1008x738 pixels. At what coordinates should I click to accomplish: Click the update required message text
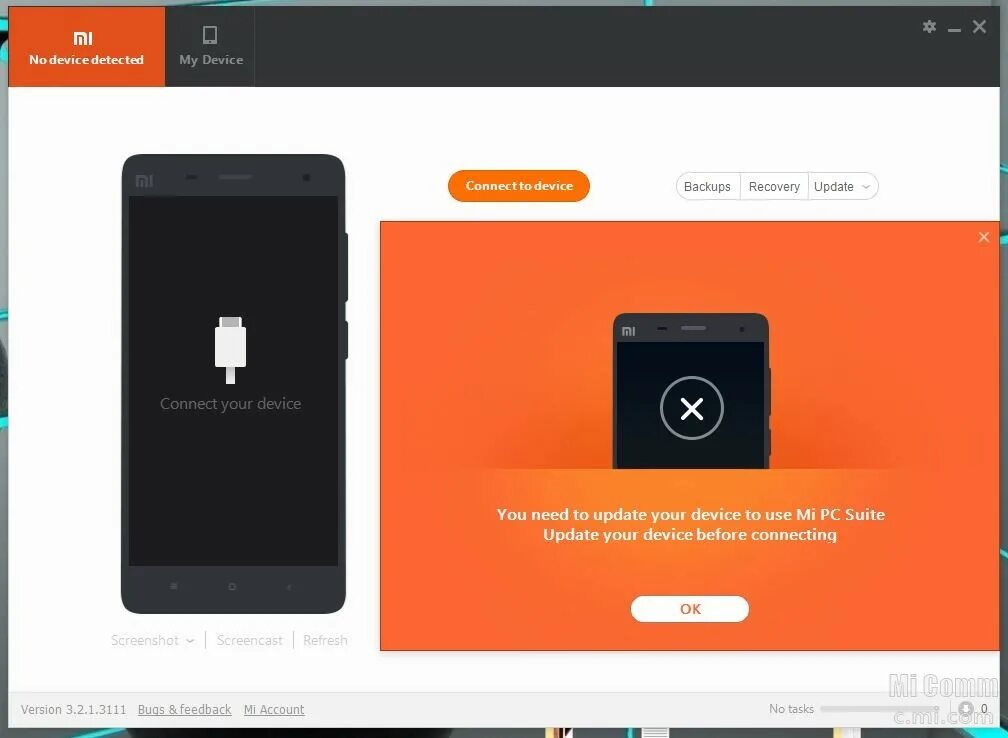click(690, 525)
